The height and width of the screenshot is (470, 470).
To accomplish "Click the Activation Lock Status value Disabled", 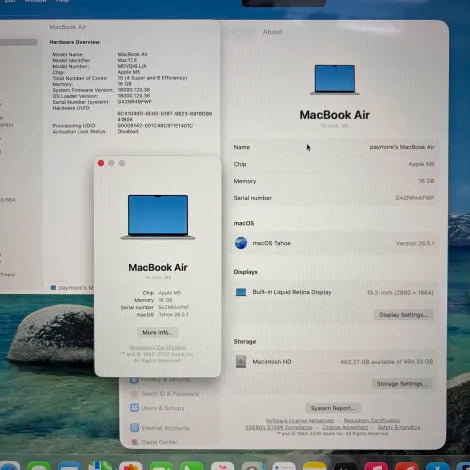I will point(128,132).
